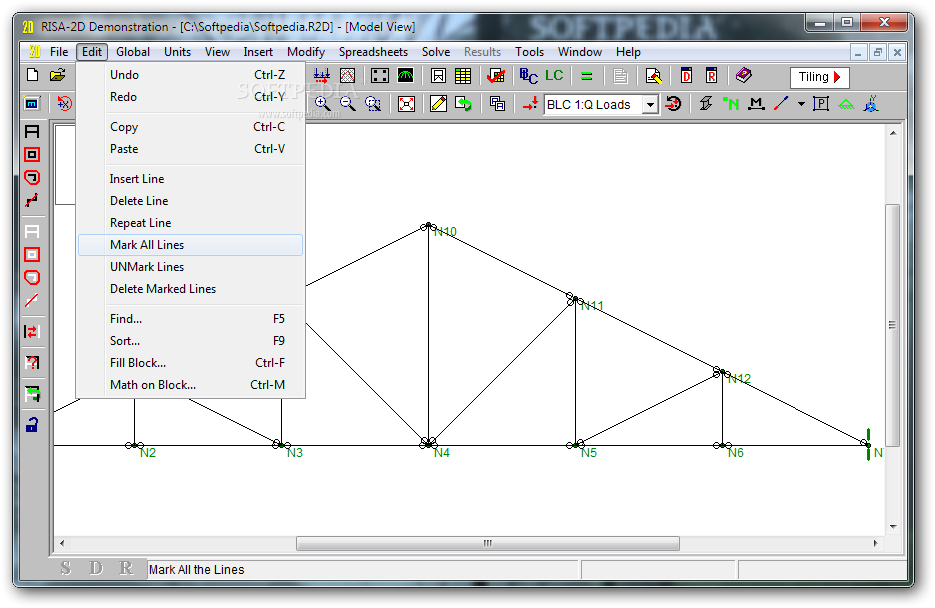The image size is (935, 608).
Task: Open the yellow spreadsheet grid icon
Action: click(463, 76)
